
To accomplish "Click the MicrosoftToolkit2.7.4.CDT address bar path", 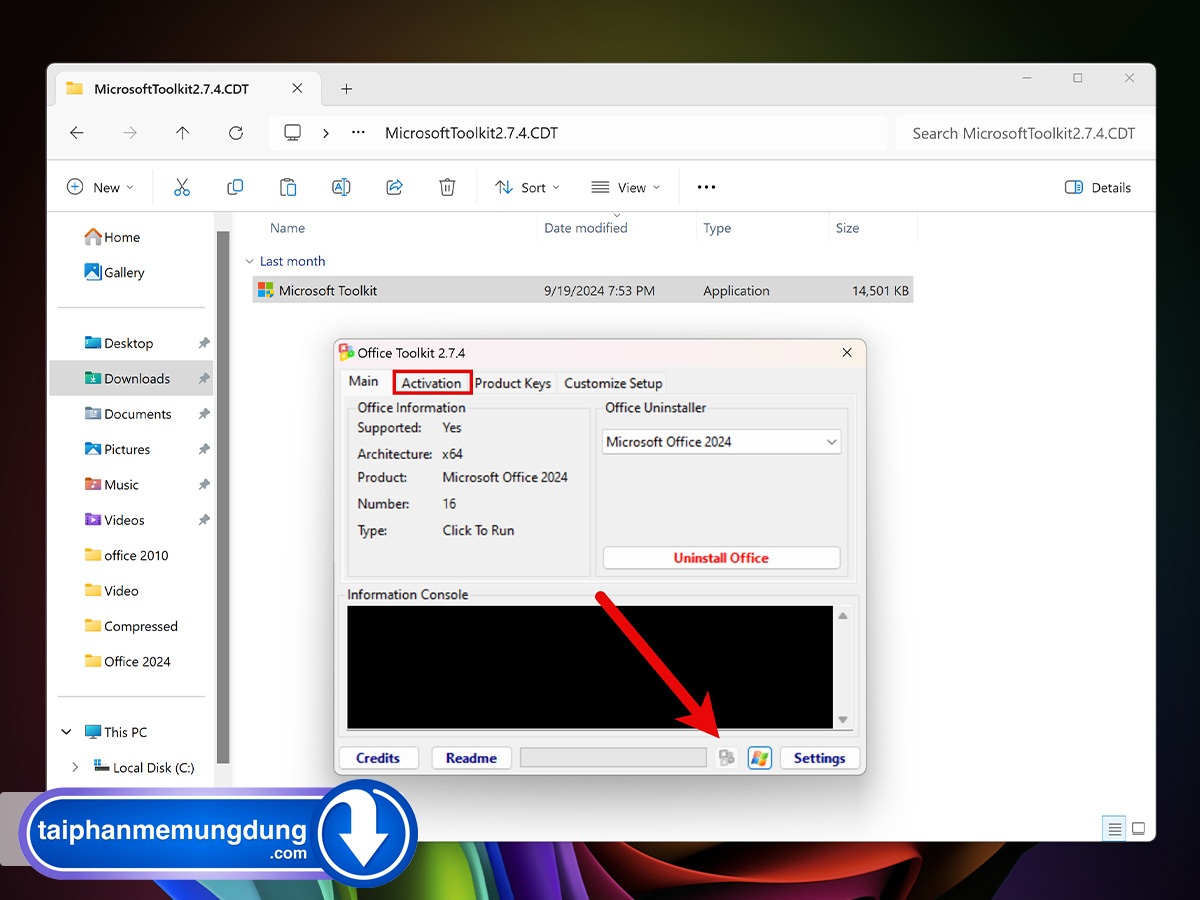I will [x=472, y=133].
